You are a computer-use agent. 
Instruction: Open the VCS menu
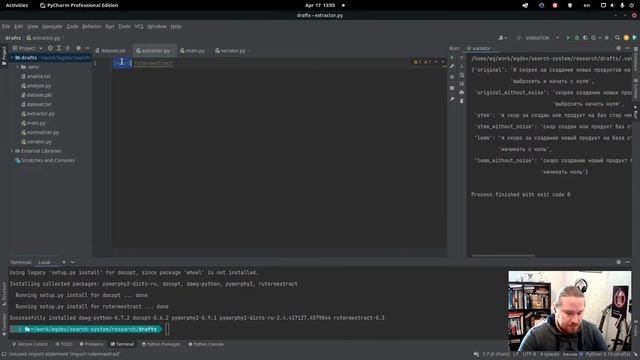139,27
